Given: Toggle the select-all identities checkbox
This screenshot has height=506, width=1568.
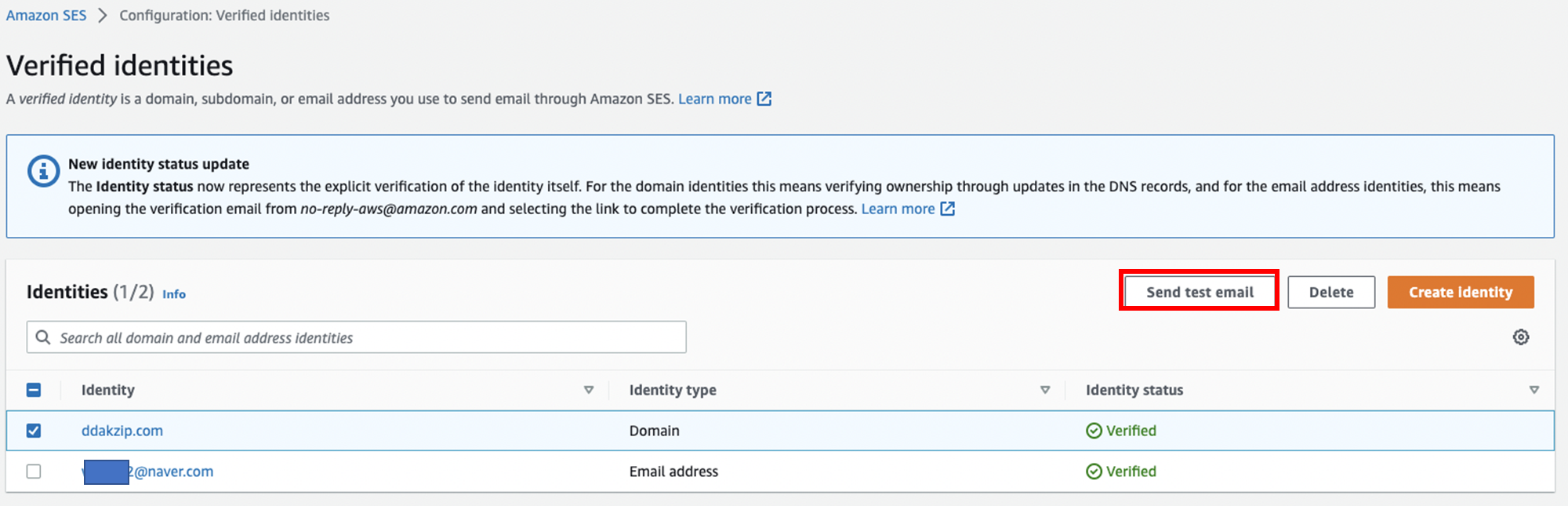Looking at the screenshot, I should coord(34,390).
